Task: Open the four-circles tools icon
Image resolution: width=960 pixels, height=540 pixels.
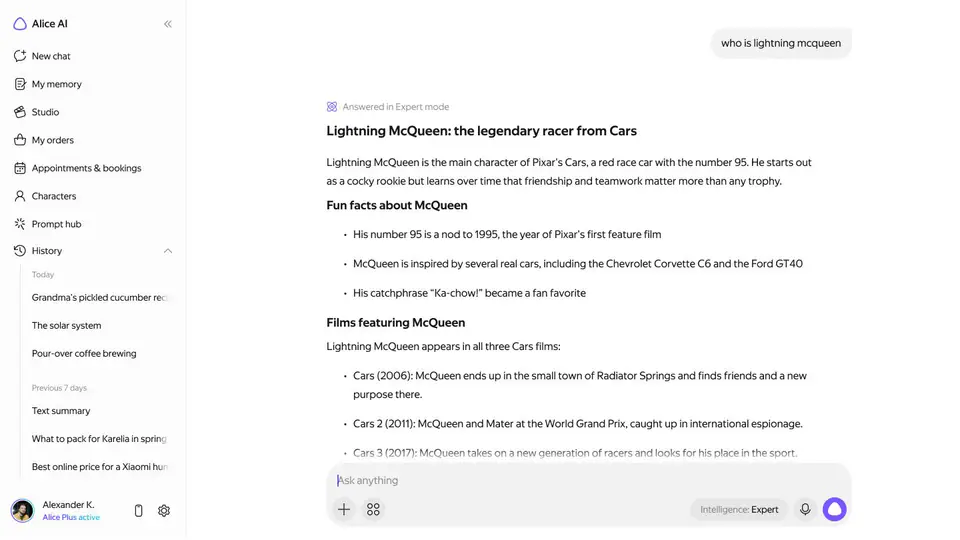Action: pyautogui.click(x=373, y=509)
